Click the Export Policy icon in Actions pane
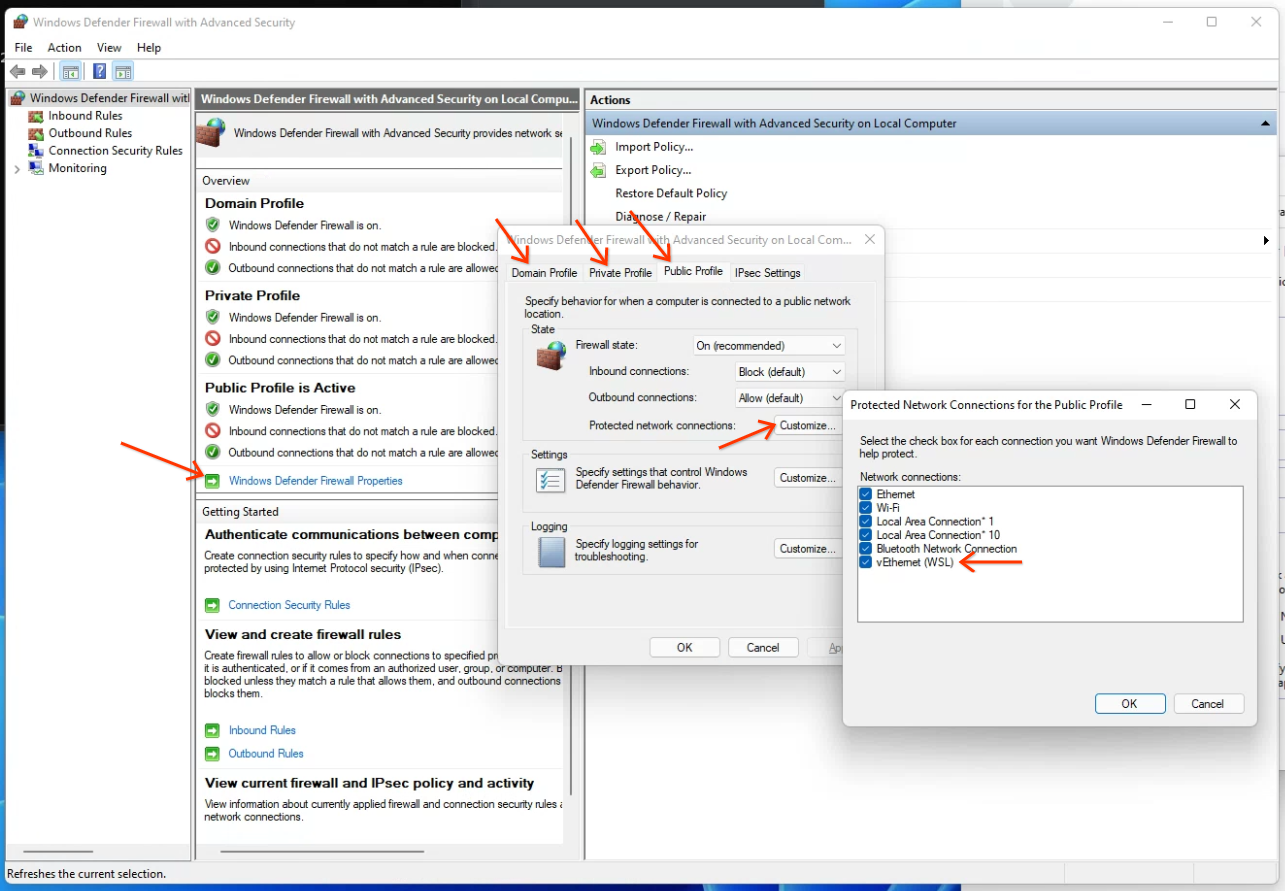The image size is (1285, 891). [x=597, y=170]
